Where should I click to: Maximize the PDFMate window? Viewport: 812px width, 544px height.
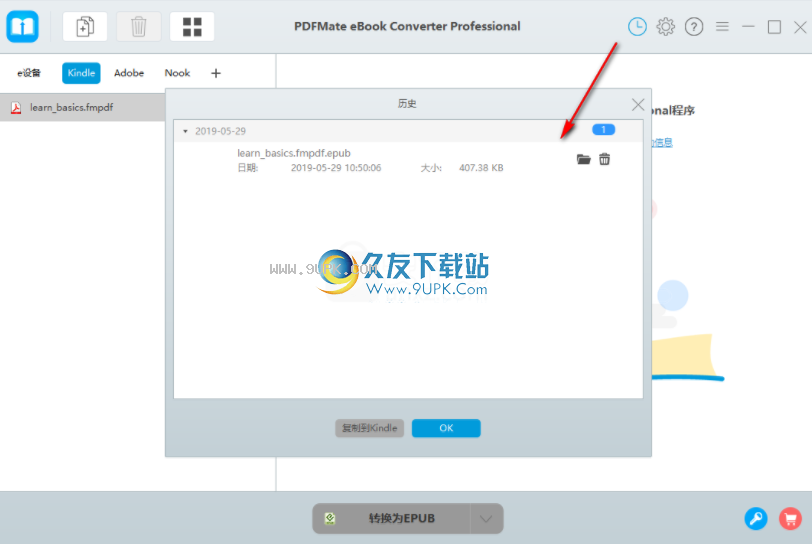click(774, 27)
